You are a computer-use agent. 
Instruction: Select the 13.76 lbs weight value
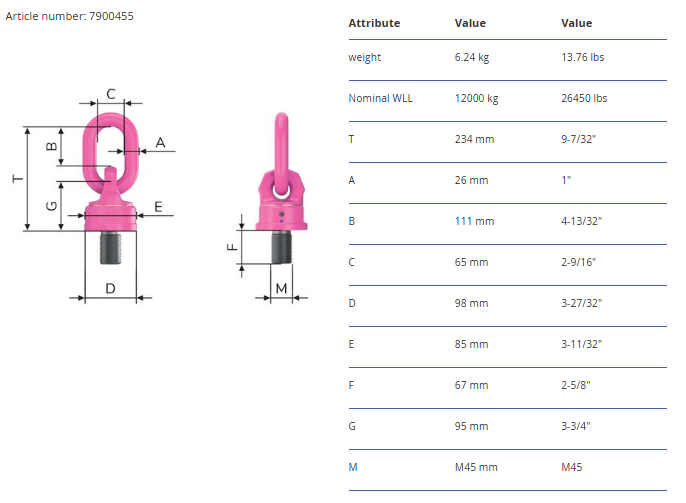(x=583, y=57)
